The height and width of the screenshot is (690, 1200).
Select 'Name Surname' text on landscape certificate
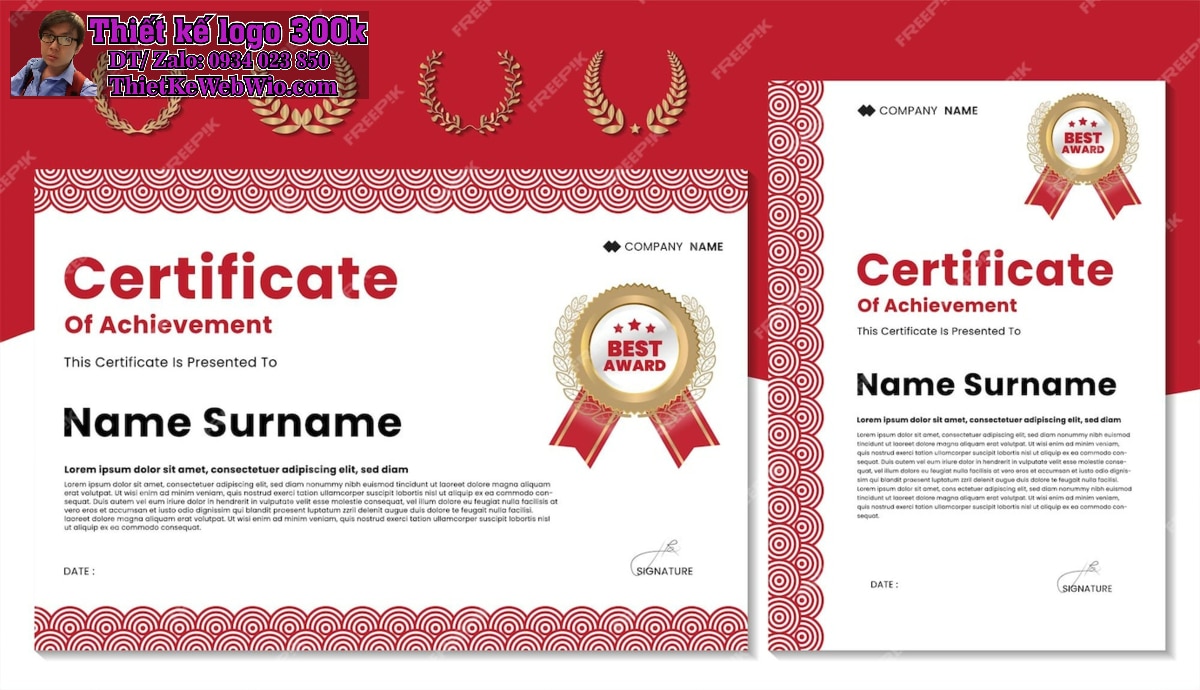click(x=232, y=422)
